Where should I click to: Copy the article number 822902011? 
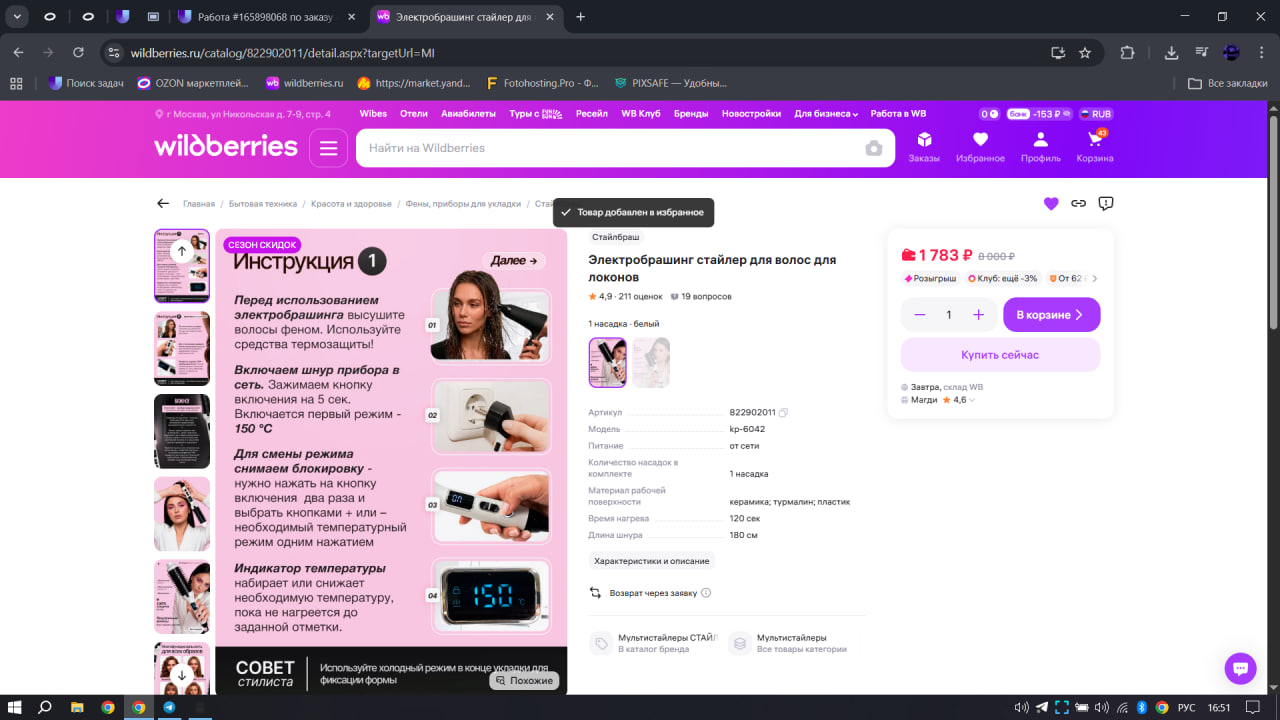click(784, 412)
